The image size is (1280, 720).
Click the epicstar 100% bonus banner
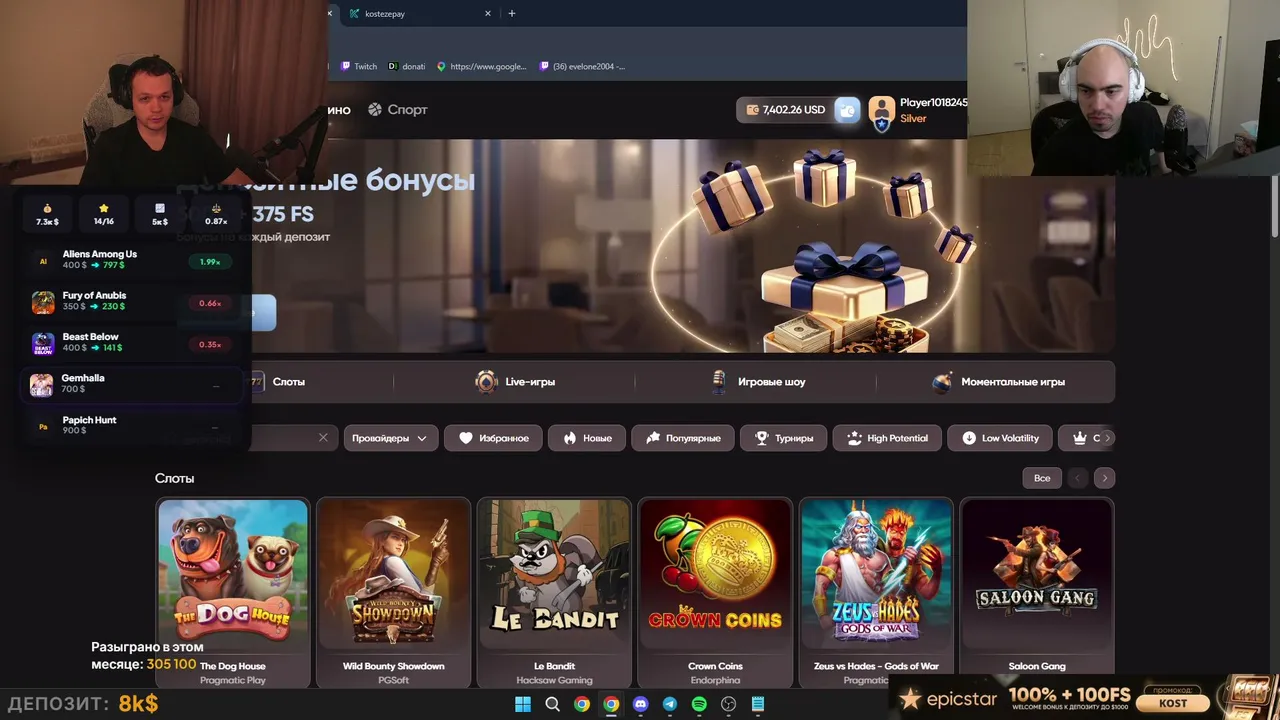[1084, 698]
